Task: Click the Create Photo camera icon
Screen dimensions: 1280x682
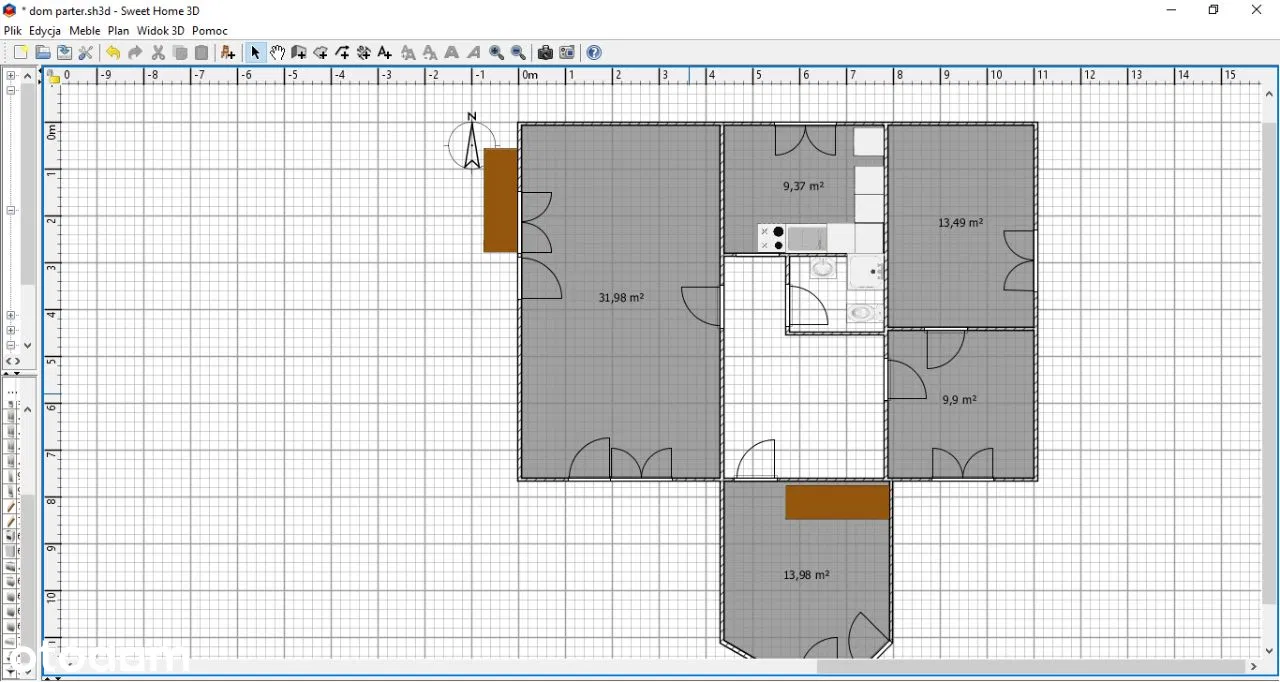Action: click(545, 53)
